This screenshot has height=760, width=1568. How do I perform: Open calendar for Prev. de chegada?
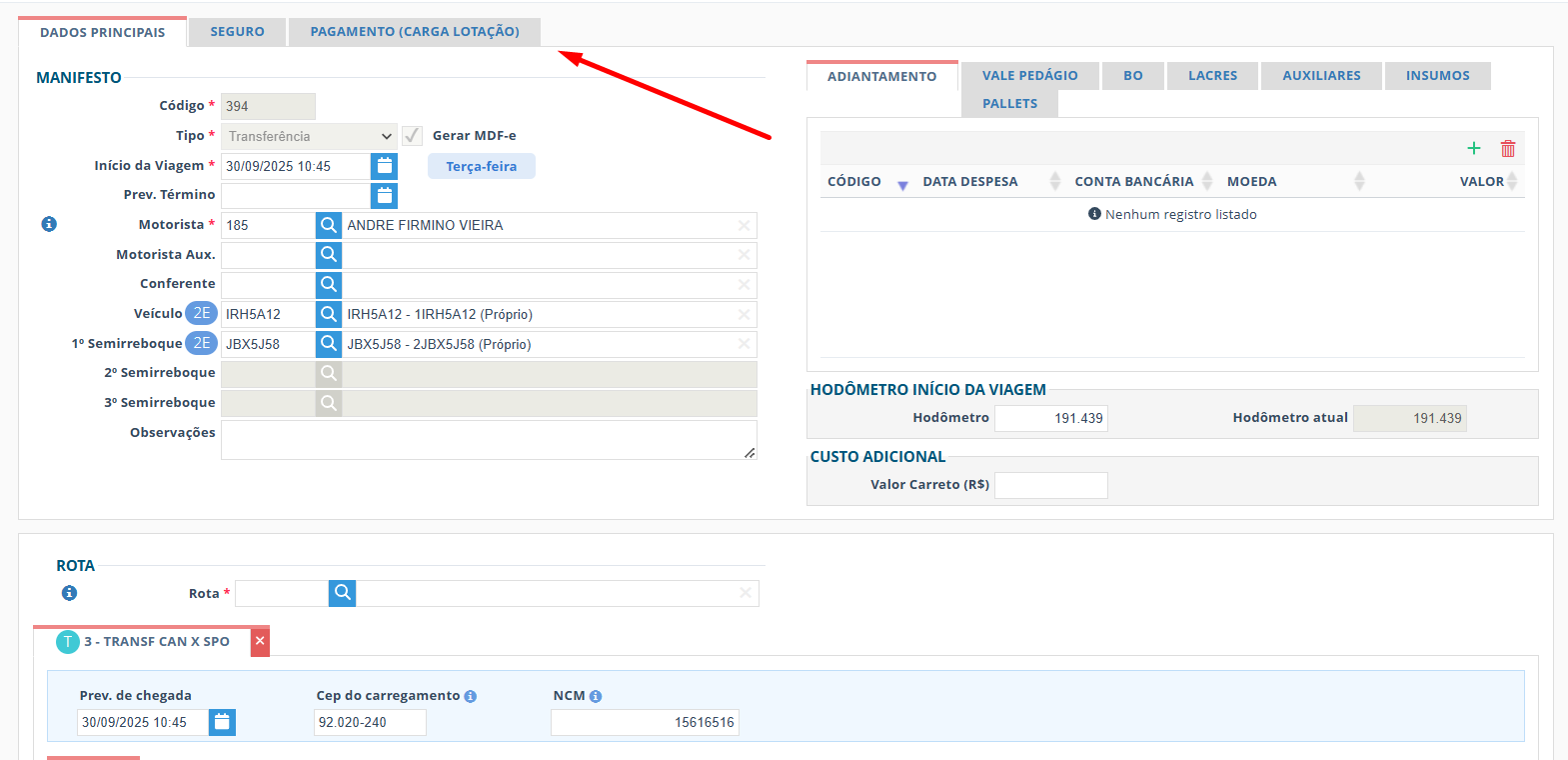[222, 722]
